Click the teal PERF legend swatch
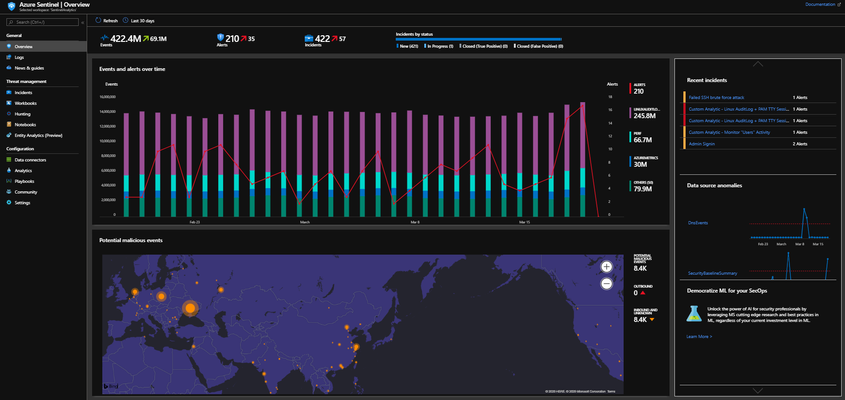Image resolution: width=845 pixels, height=400 pixels. tap(629, 136)
